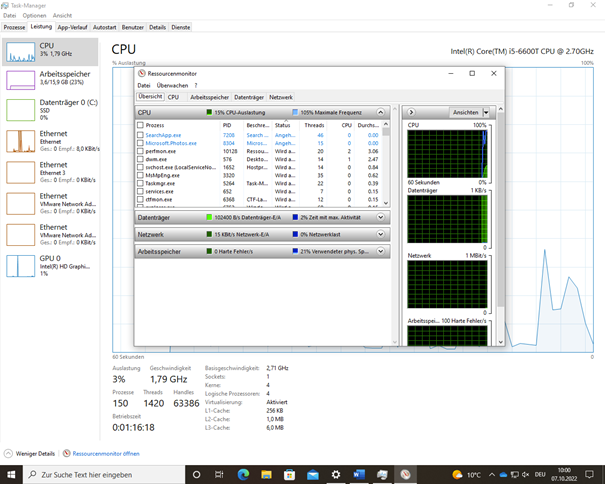Click the Task-Manager title bar icon
This screenshot has width=605, height=484.
5,5
